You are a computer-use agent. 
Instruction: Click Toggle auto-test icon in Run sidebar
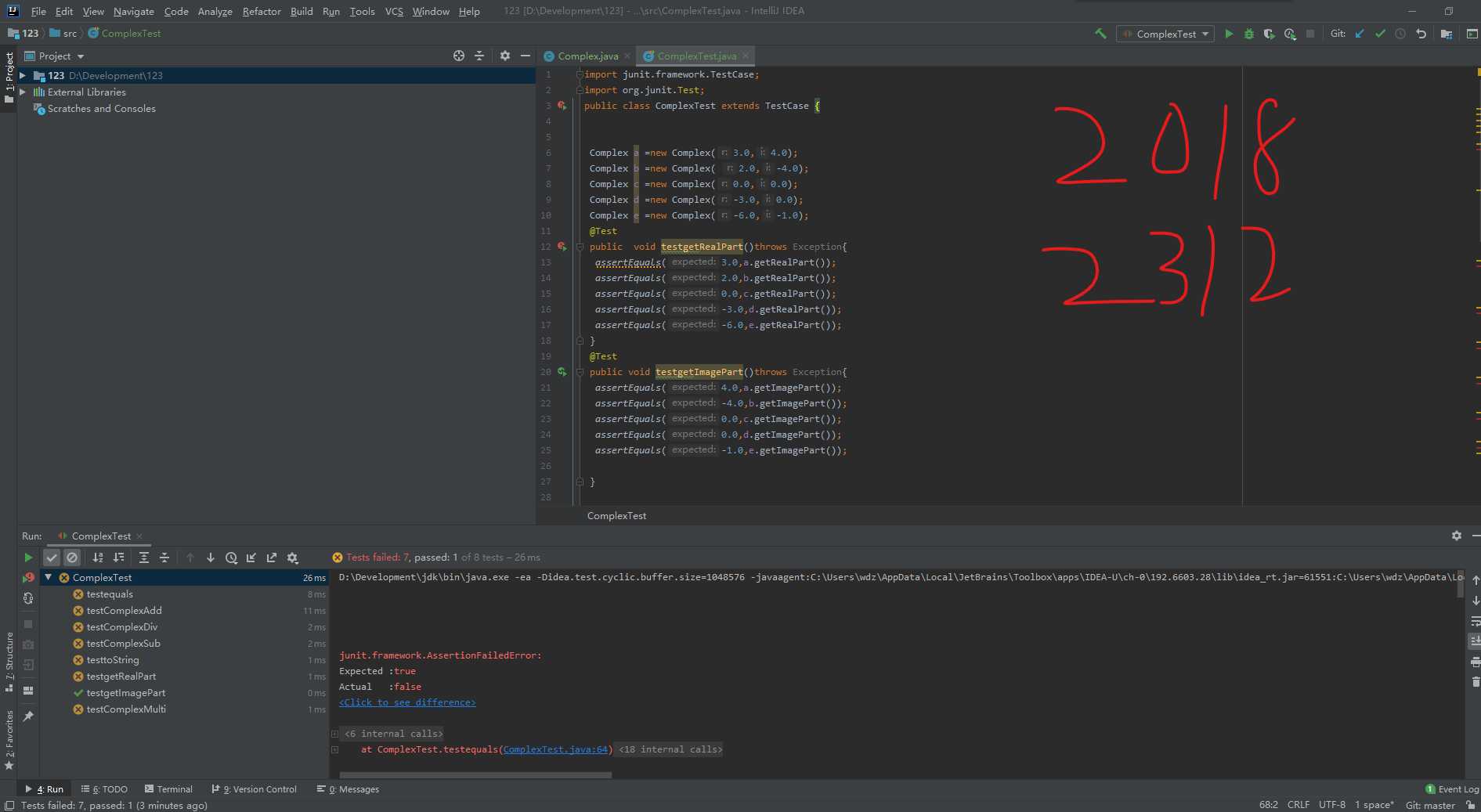(28, 598)
